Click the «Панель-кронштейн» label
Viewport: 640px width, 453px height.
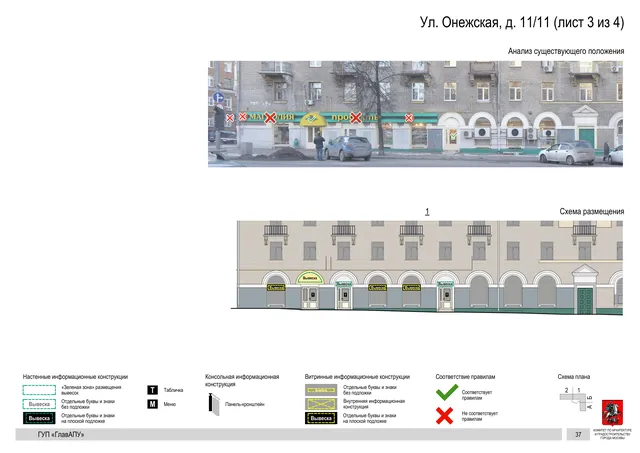245,404
